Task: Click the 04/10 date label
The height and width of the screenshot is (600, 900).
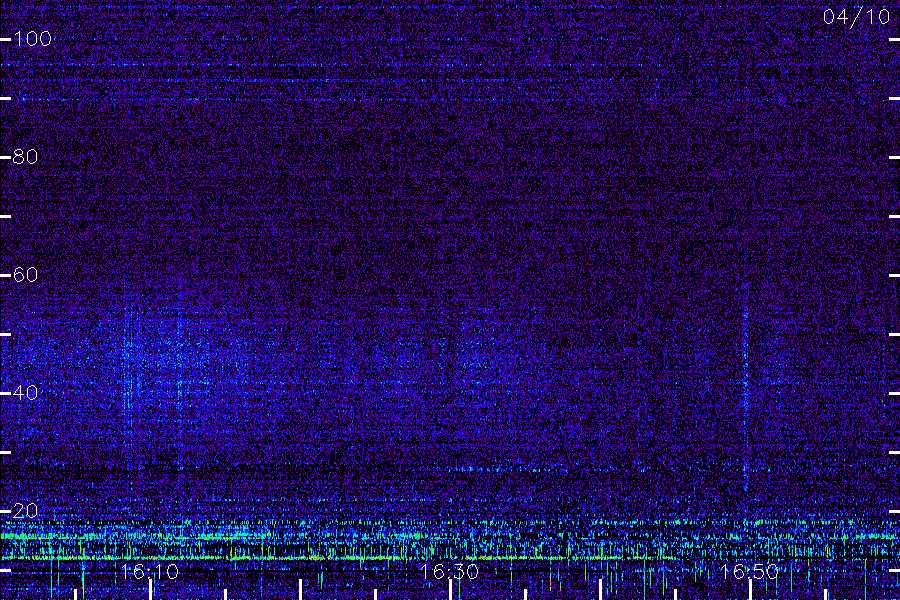Action: (856, 17)
